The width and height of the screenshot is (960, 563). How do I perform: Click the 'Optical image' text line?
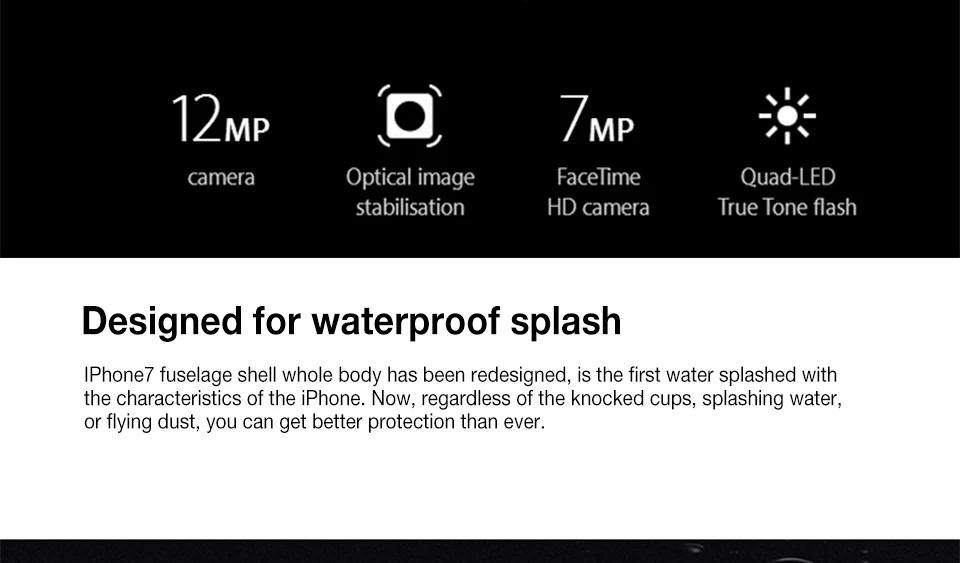click(x=410, y=177)
